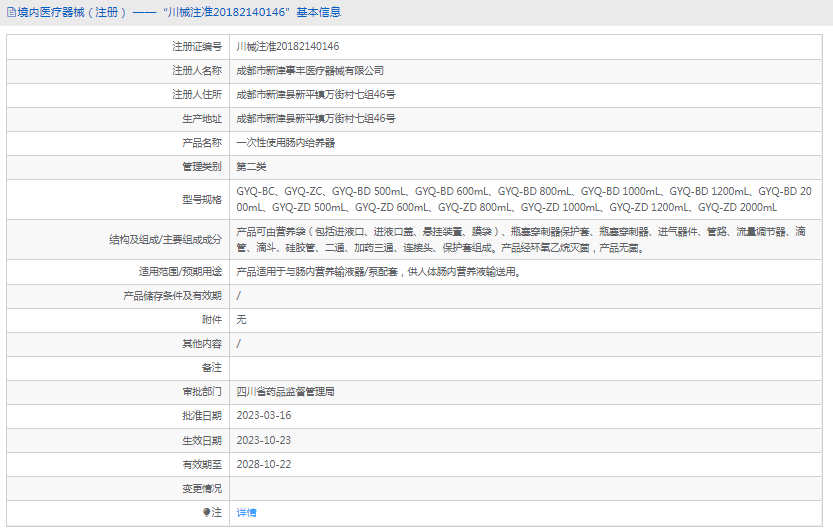
Task: Select expiry date 2028-10-22
Action: tap(264, 464)
